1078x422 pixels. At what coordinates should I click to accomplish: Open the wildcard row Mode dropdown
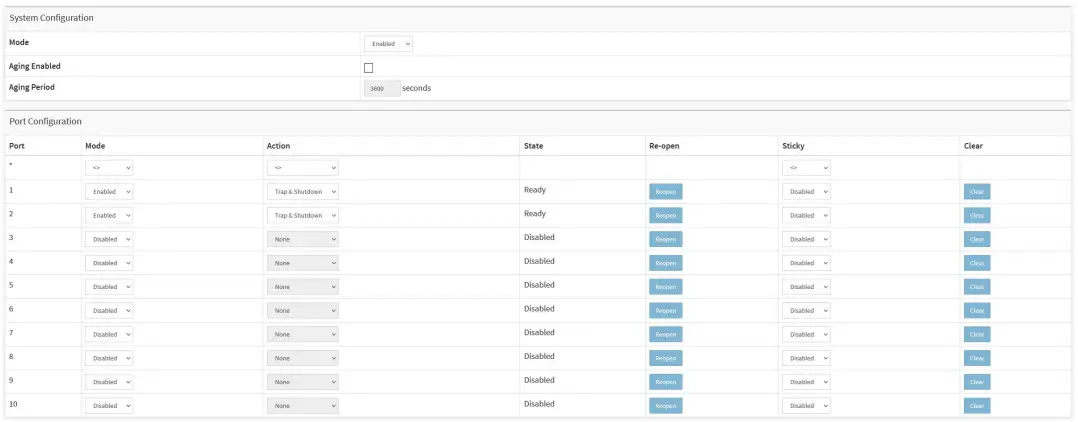(x=109, y=168)
